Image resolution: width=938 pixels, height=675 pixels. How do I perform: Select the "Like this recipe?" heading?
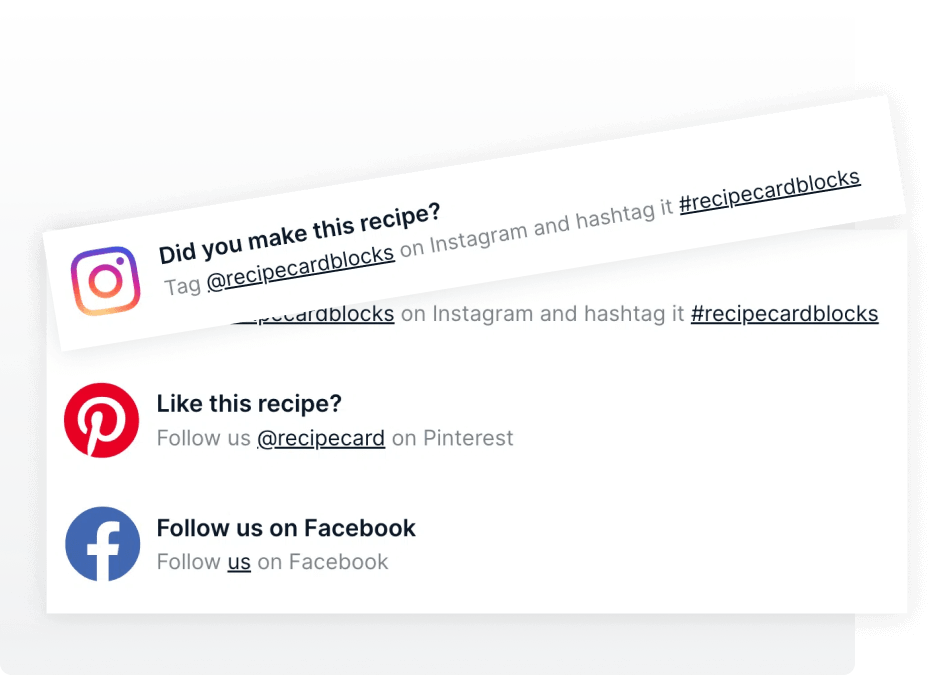pos(249,404)
